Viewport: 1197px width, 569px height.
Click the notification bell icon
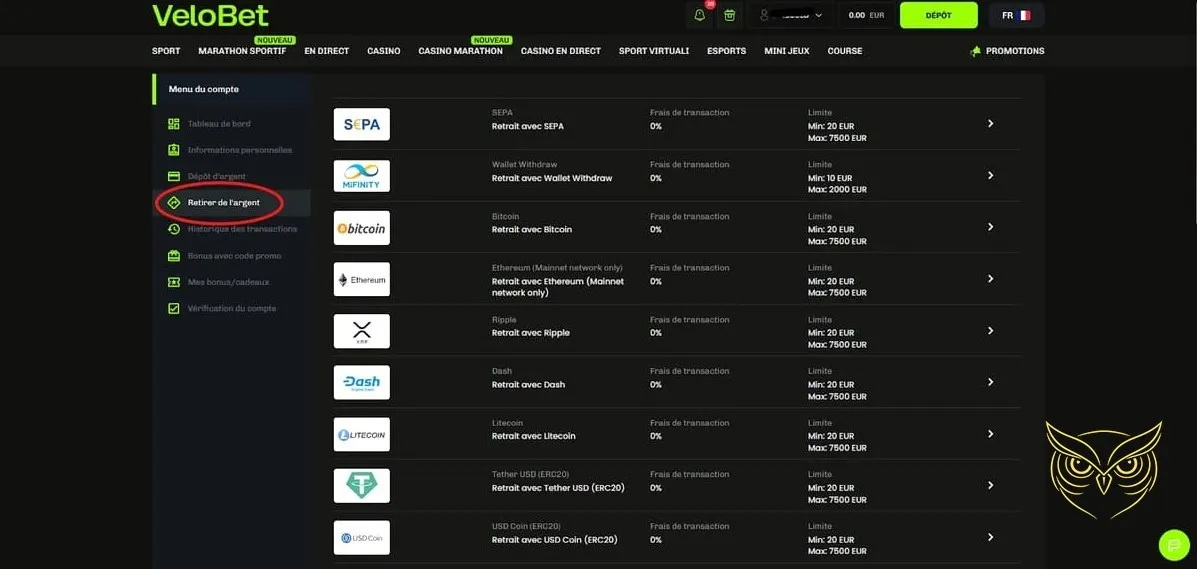pyautogui.click(x=700, y=15)
